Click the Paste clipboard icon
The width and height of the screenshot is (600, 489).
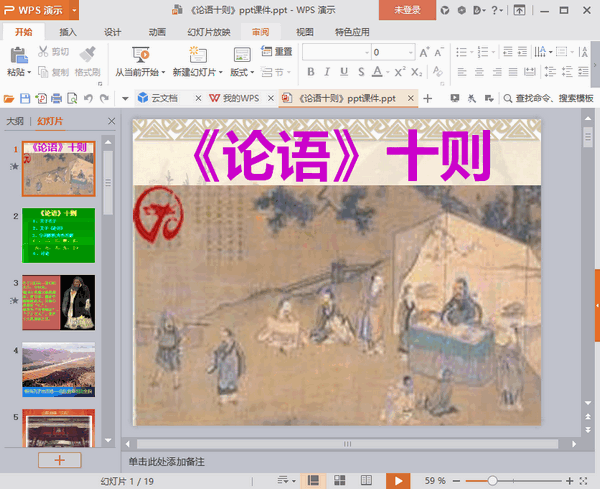19,55
